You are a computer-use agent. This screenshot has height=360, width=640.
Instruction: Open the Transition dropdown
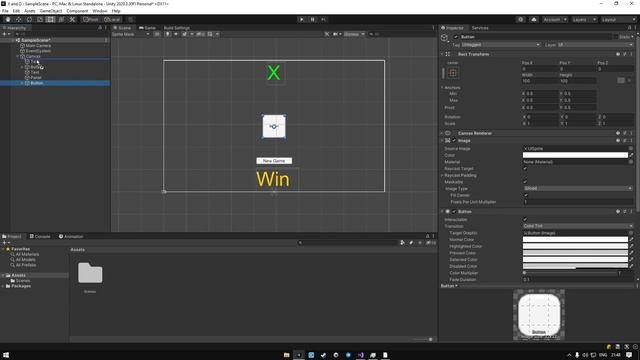click(578, 226)
